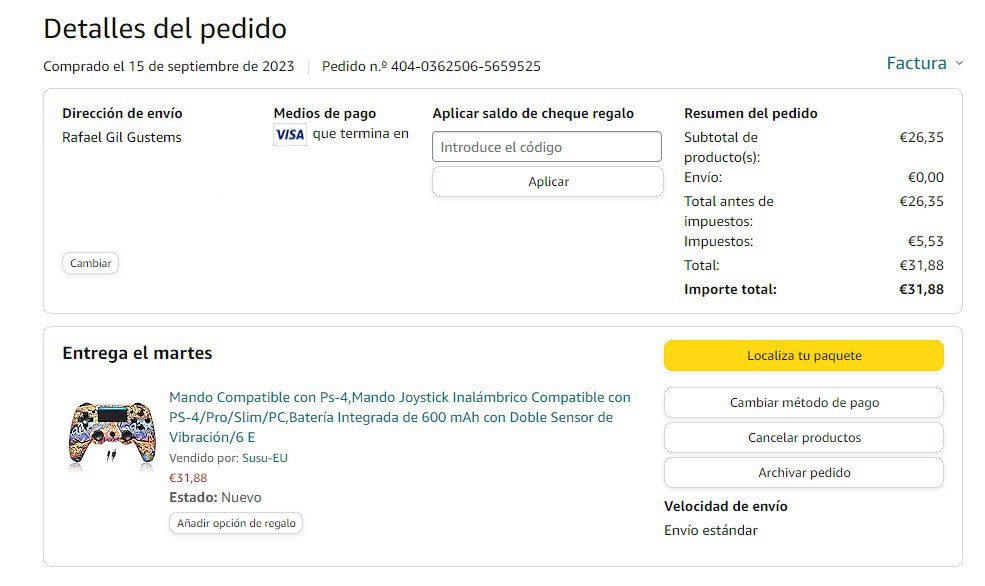985x586 pixels.
Task: Click the Cambiar address button
Action: point(90,263)
